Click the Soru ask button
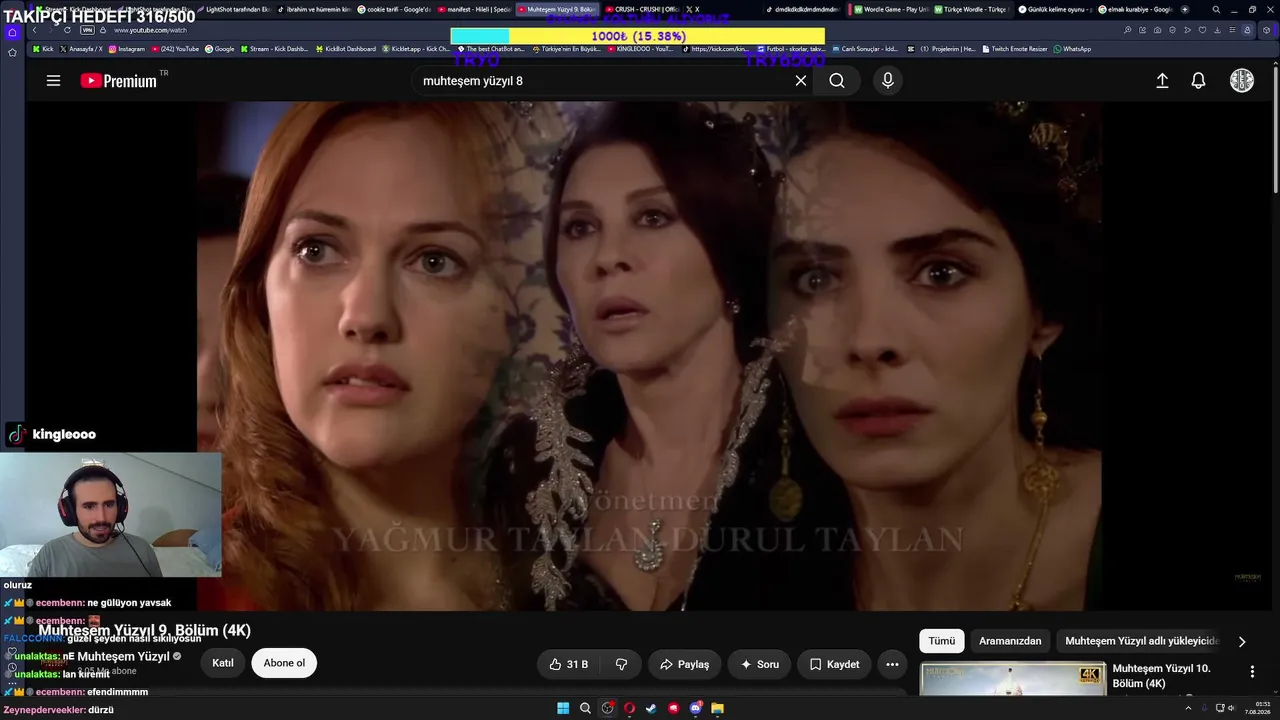 coord(759,664)
